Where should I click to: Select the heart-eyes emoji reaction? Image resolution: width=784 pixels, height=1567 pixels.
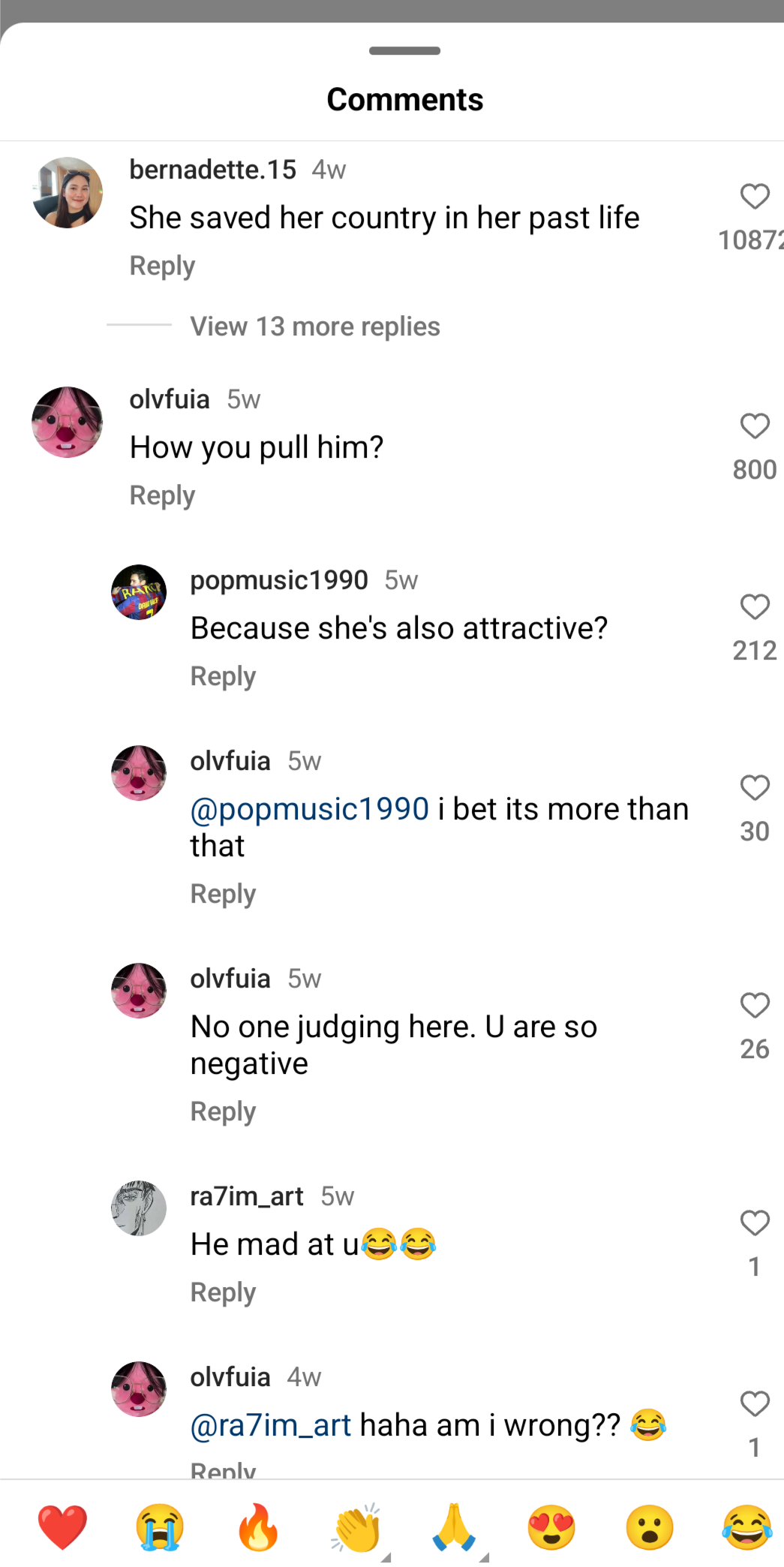(x=552, y=1526)
